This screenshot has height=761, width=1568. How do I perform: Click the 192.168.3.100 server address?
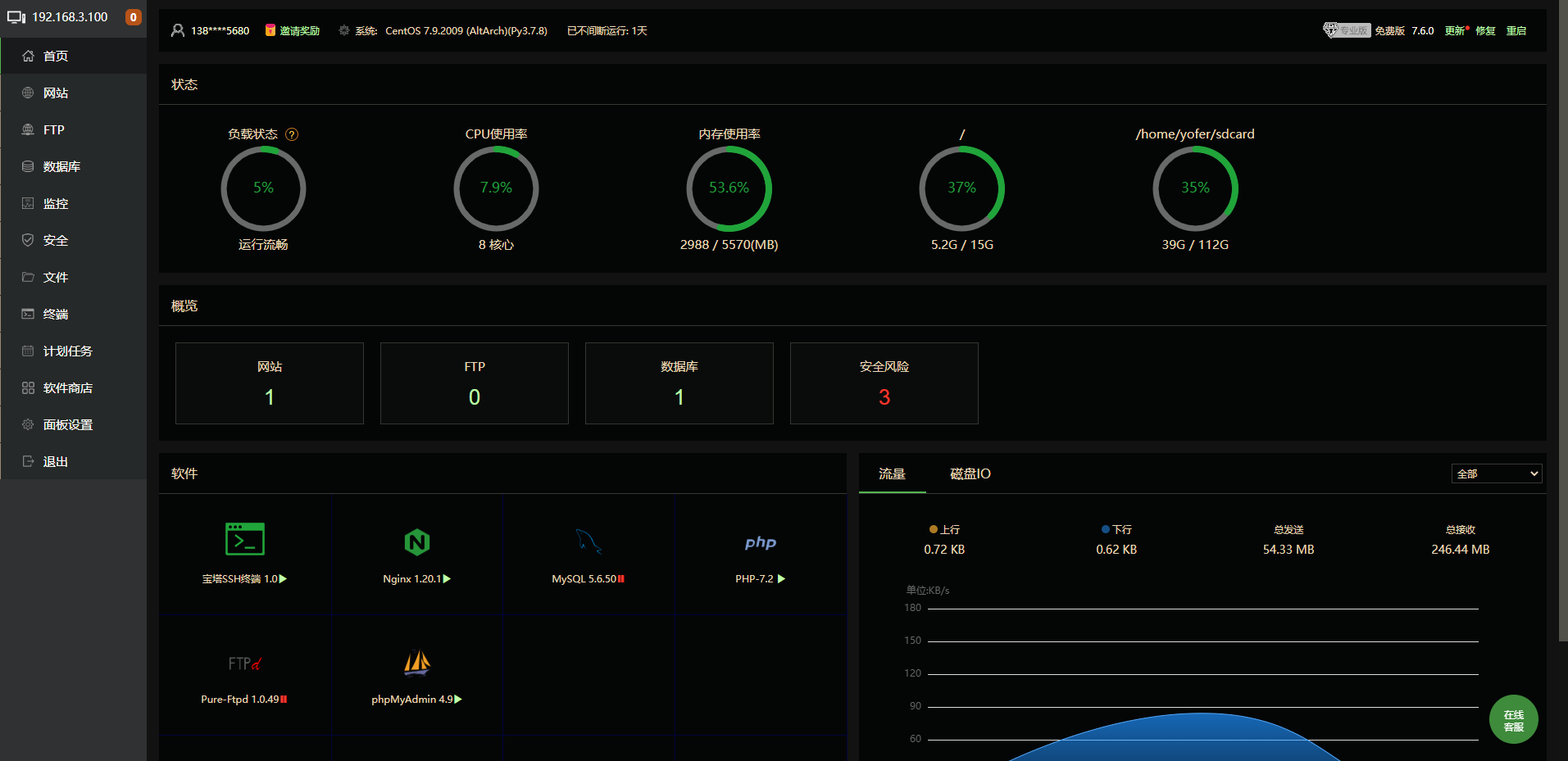70,16
